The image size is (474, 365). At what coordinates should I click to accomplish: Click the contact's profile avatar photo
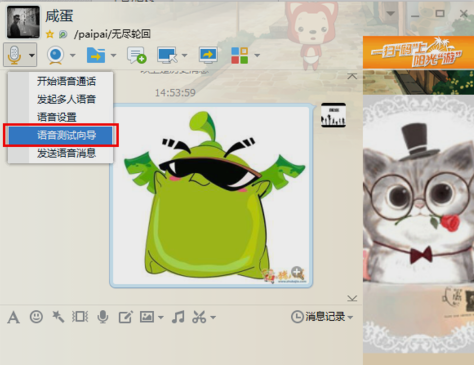pyautogui.click(x=23, y=22)
